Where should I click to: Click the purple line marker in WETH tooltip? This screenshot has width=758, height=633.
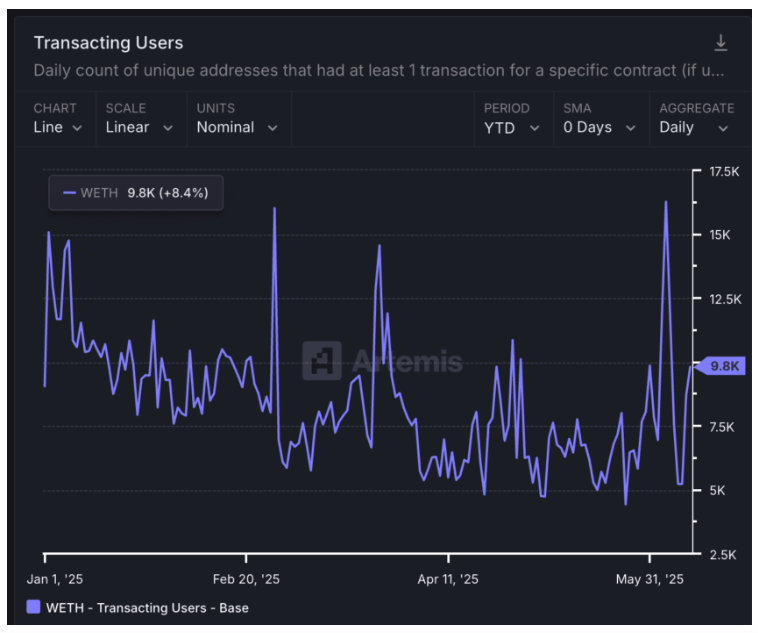click(x=69, y=193)
